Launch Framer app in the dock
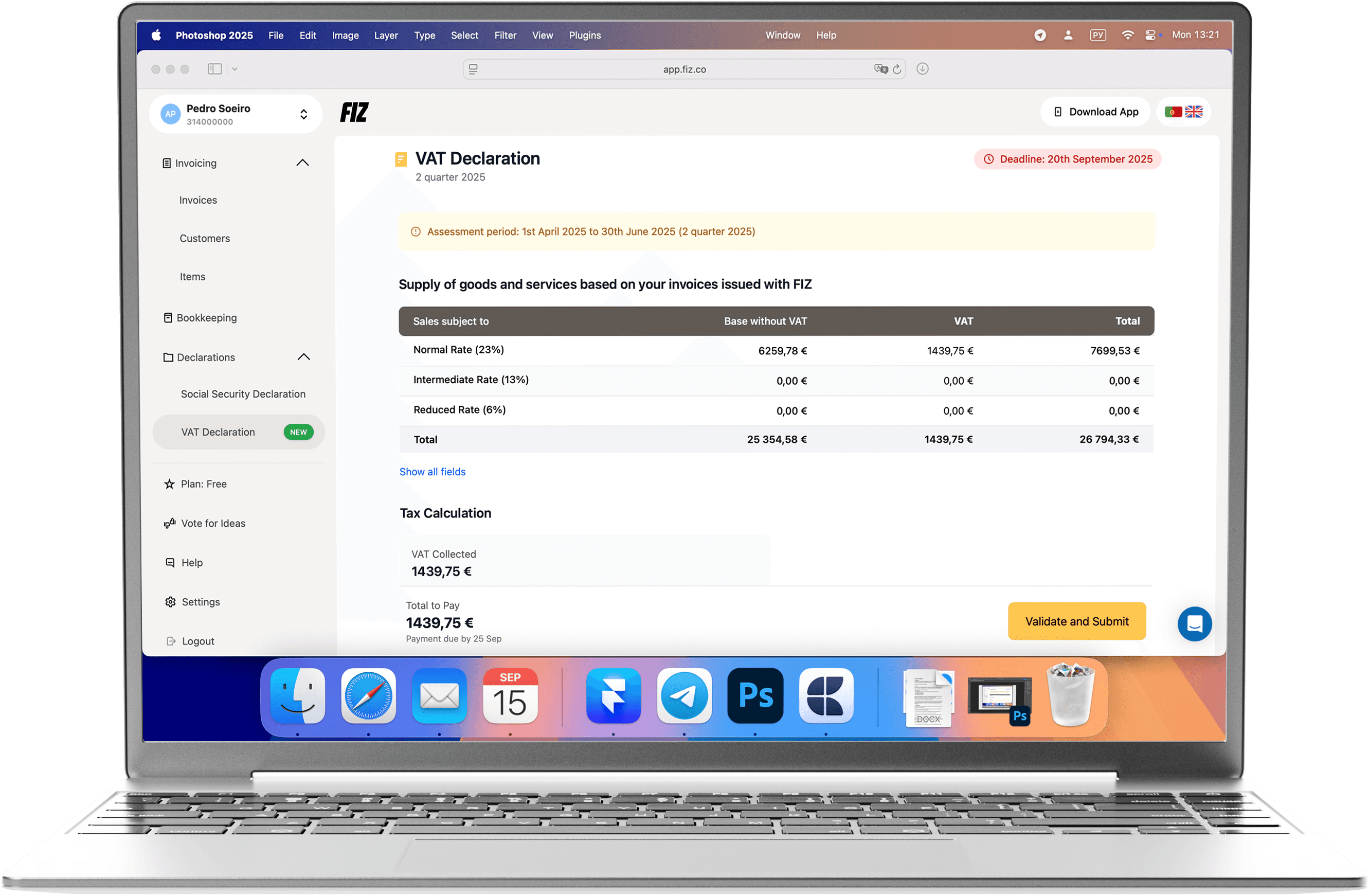 [613, 695]
